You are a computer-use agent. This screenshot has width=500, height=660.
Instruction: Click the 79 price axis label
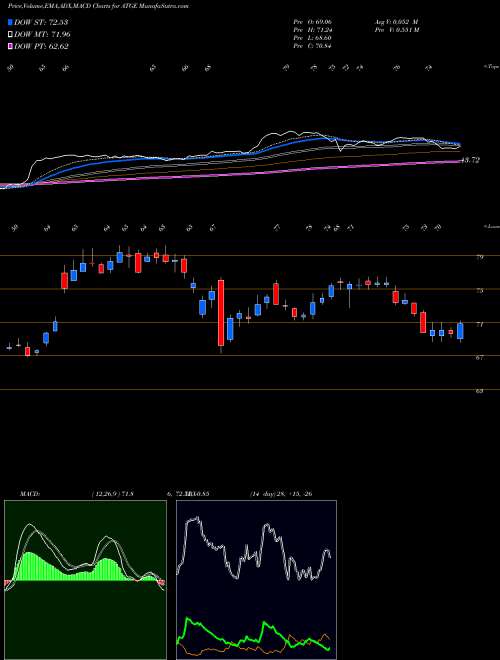pyautogui.click(x=480, y=256)
